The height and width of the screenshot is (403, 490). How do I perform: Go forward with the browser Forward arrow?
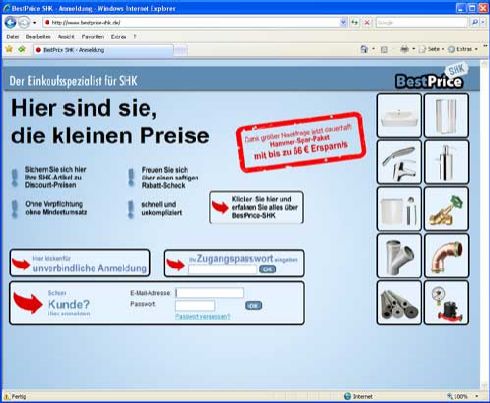pyautogui.click(x=24, y=23)
